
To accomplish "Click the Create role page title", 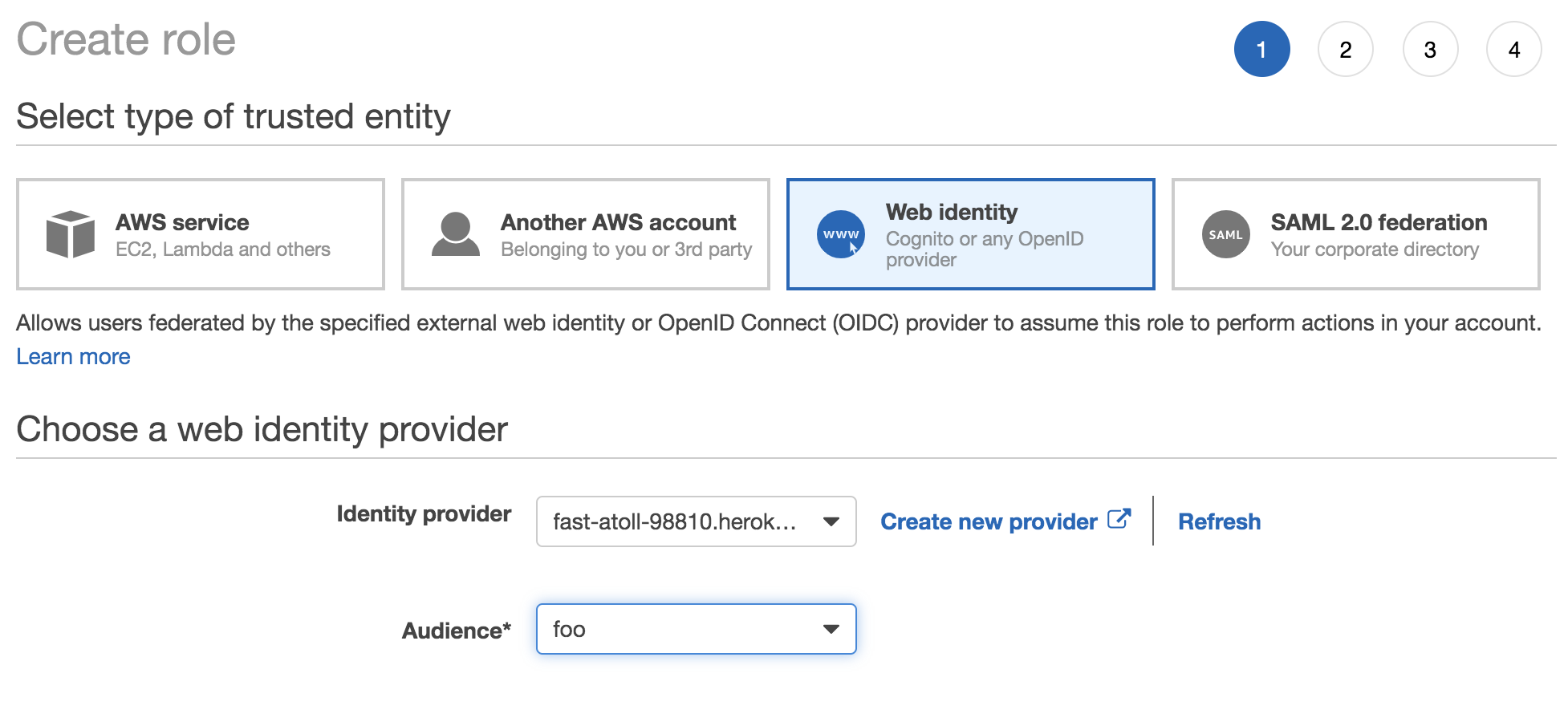I will 126,39.
